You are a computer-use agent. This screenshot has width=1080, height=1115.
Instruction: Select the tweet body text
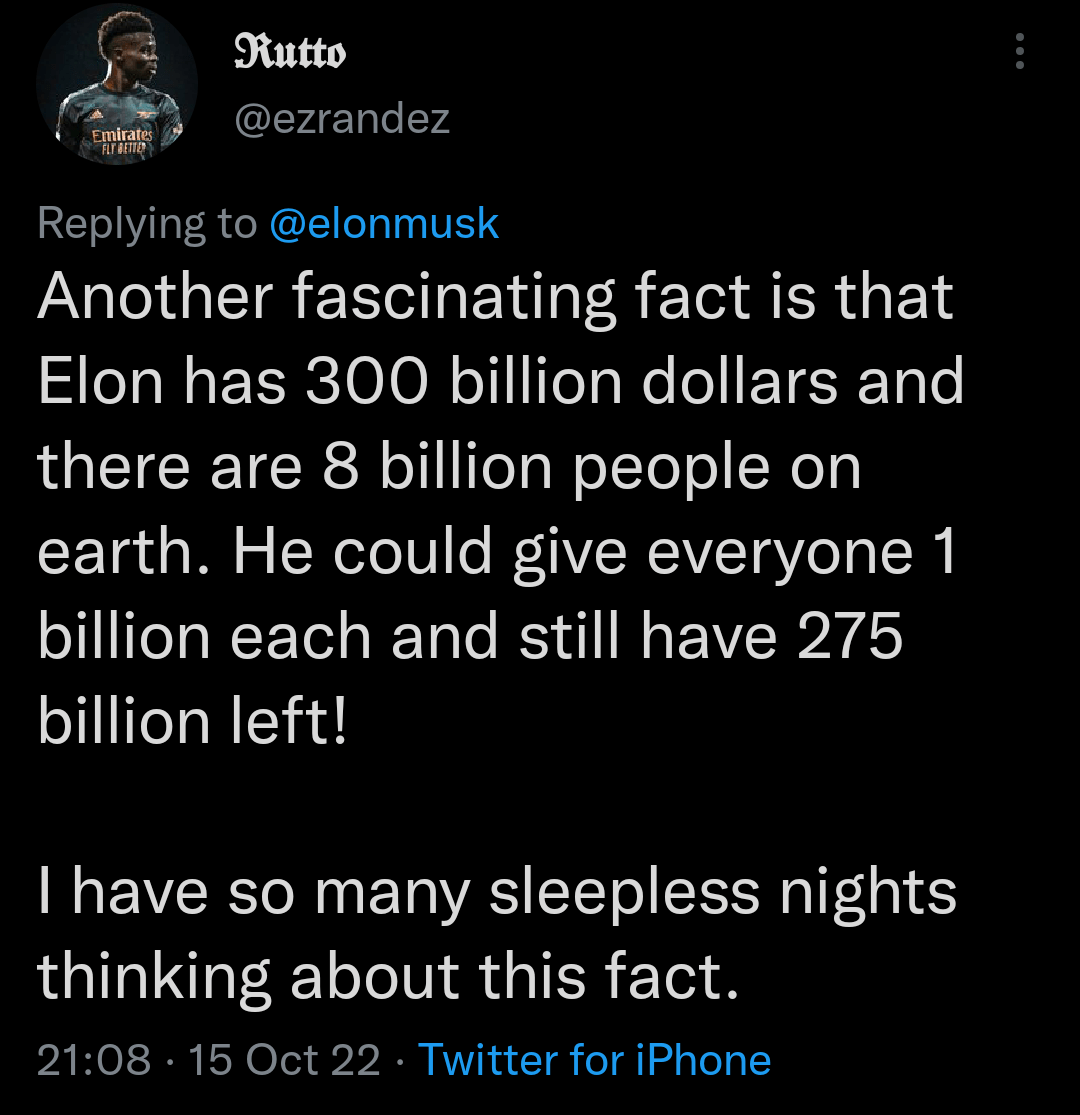(x=500, y=500)
